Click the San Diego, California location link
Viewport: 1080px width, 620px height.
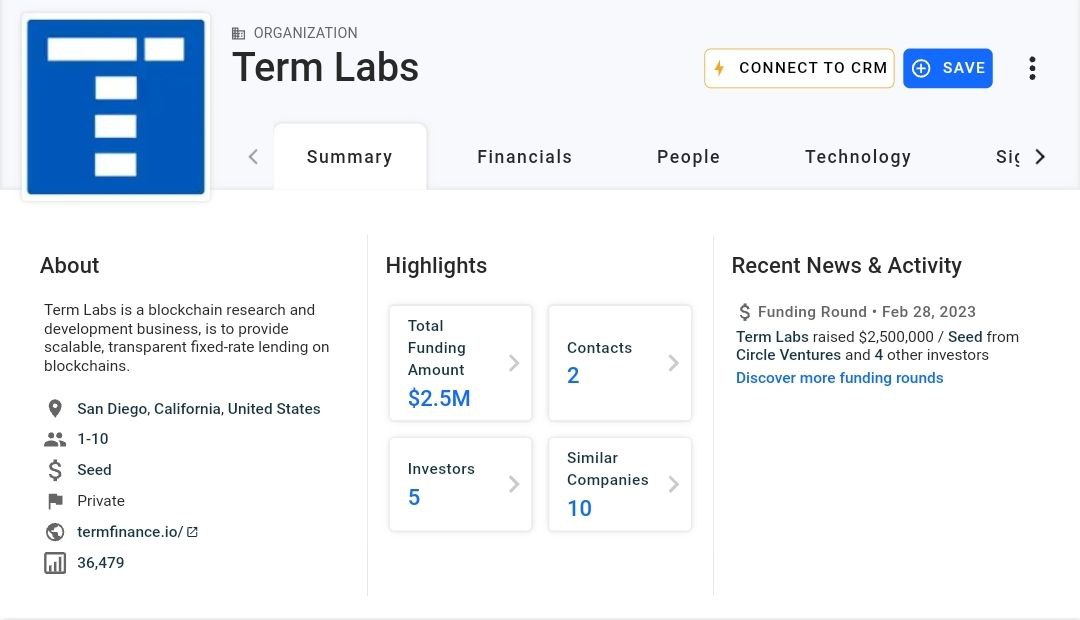pyautogui.click(x=198, y=409)
